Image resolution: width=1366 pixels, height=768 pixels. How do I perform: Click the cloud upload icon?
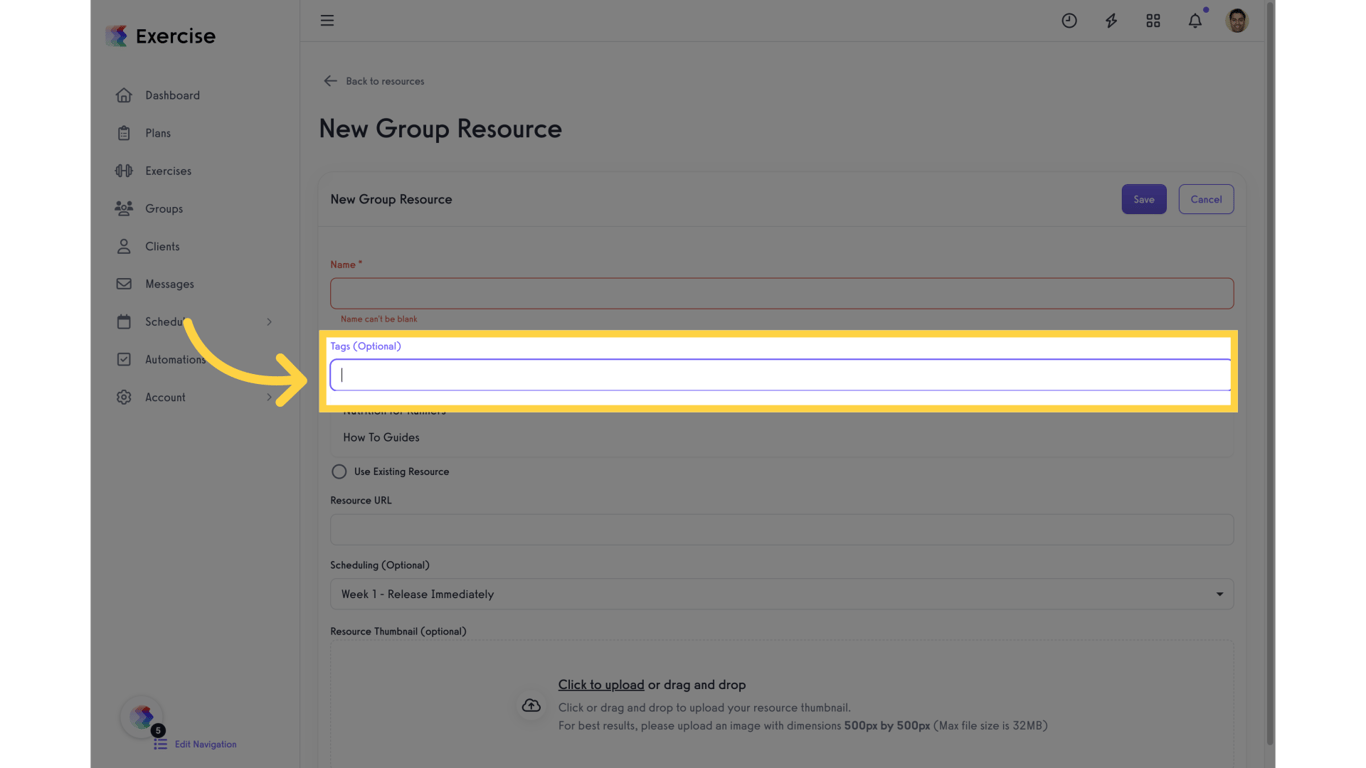(531, 705)
